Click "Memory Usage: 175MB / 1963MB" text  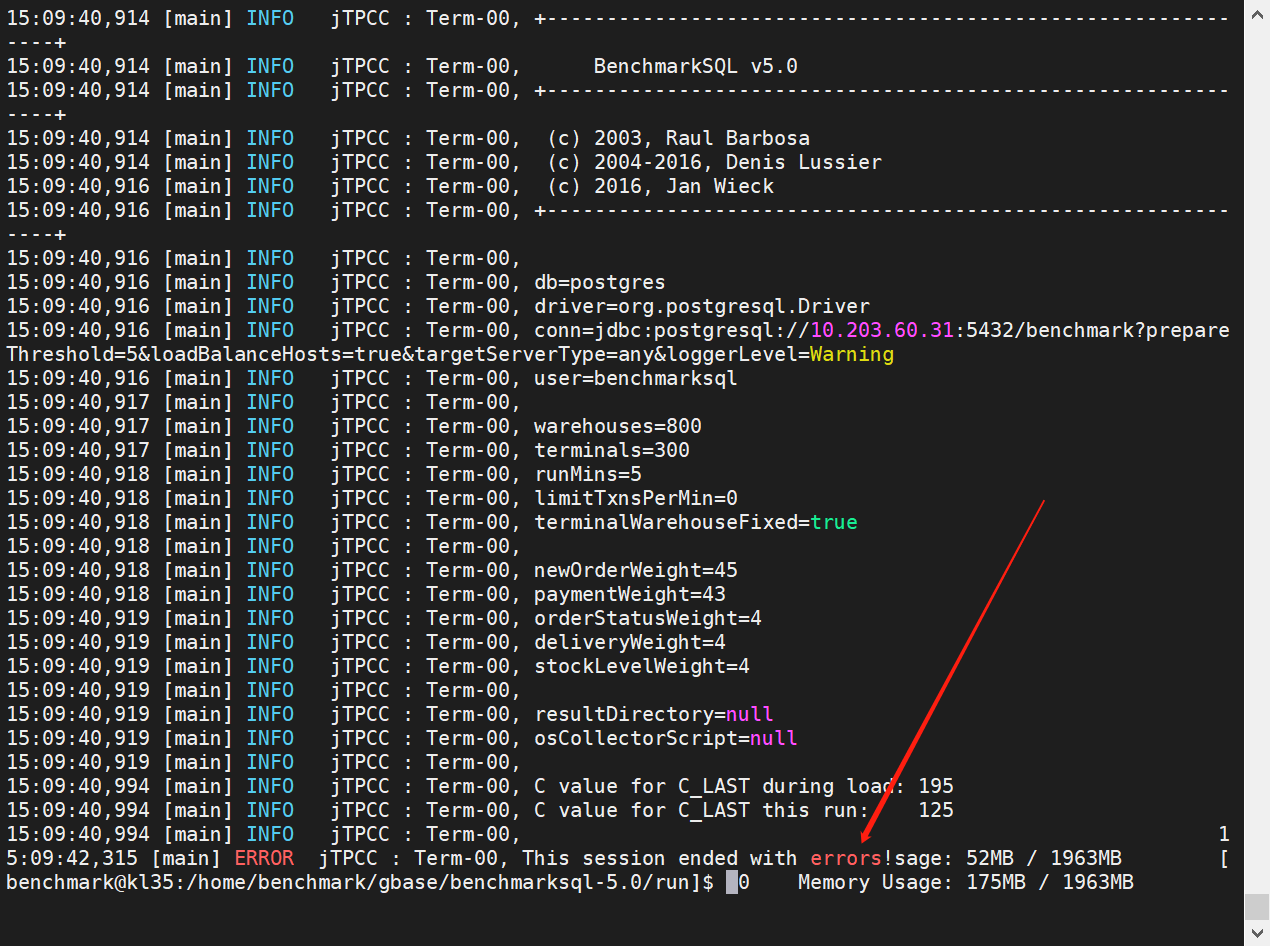(966, 882)
